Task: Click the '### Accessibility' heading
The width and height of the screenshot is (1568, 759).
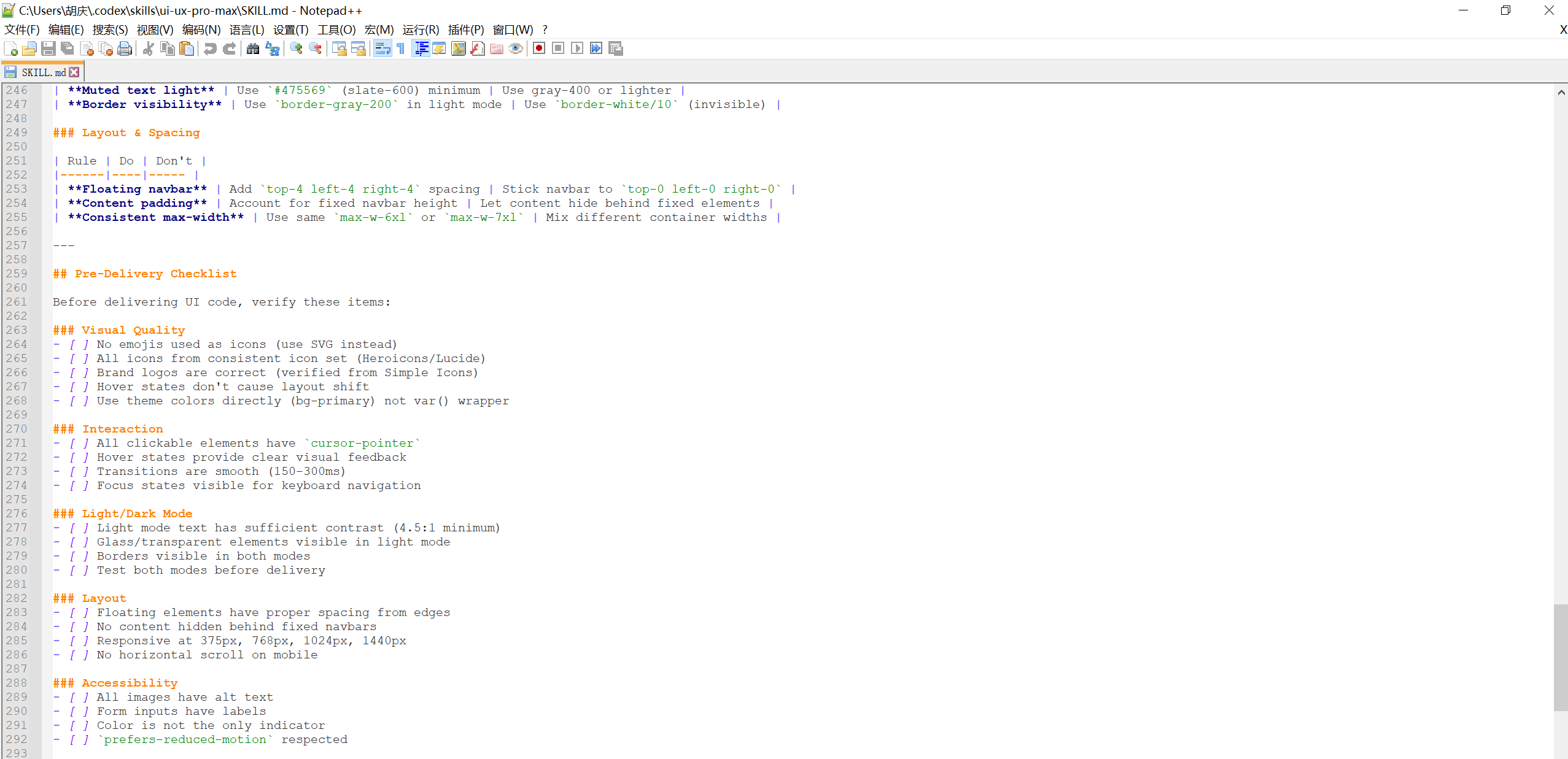Action: click(115, 683)
